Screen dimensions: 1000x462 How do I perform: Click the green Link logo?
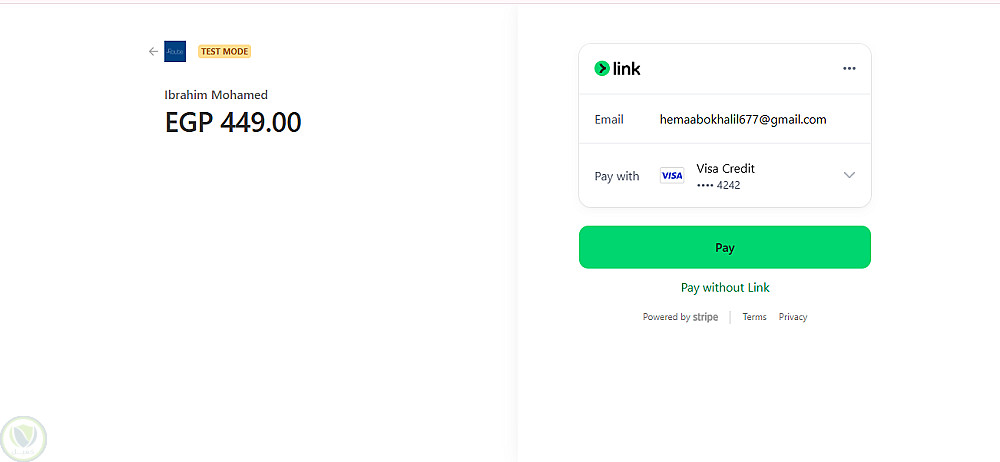coord(617,69)
